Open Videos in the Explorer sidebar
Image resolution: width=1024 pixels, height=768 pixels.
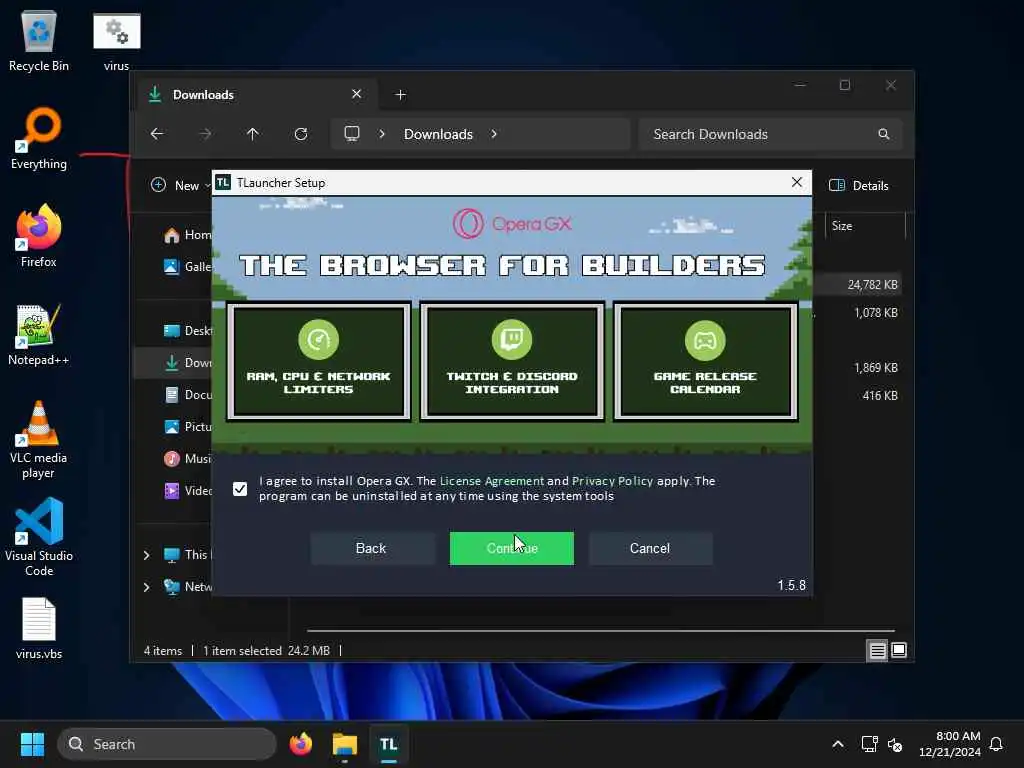tap(187, 490)
